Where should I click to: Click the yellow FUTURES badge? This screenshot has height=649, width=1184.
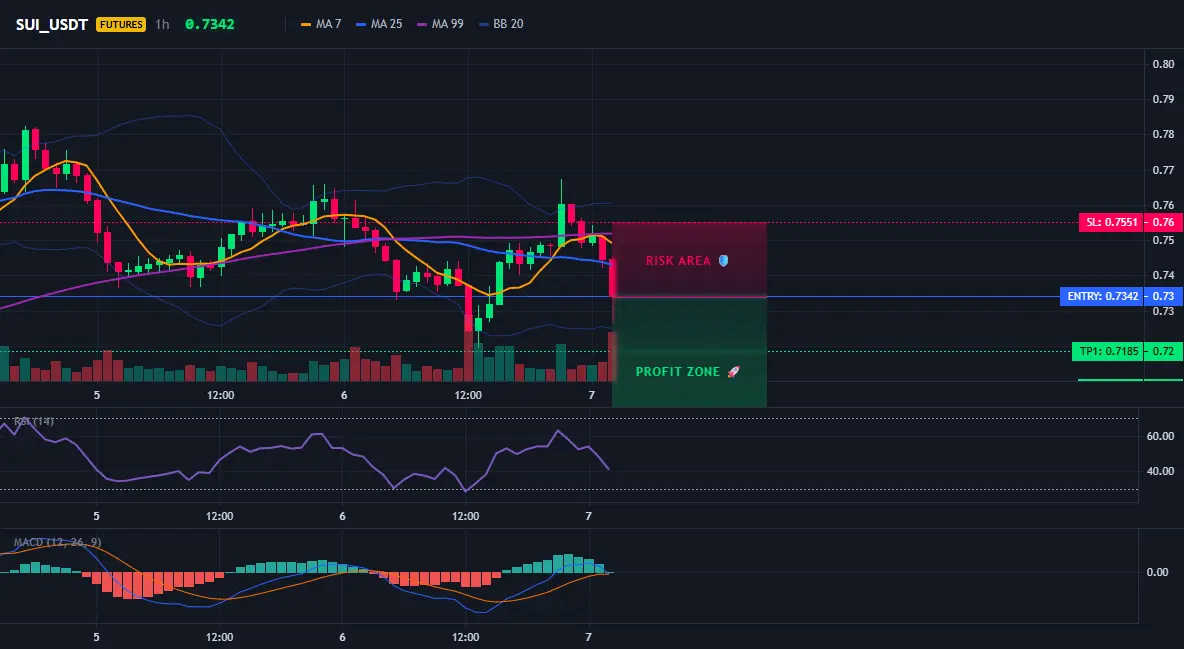(x=121, y=24)
